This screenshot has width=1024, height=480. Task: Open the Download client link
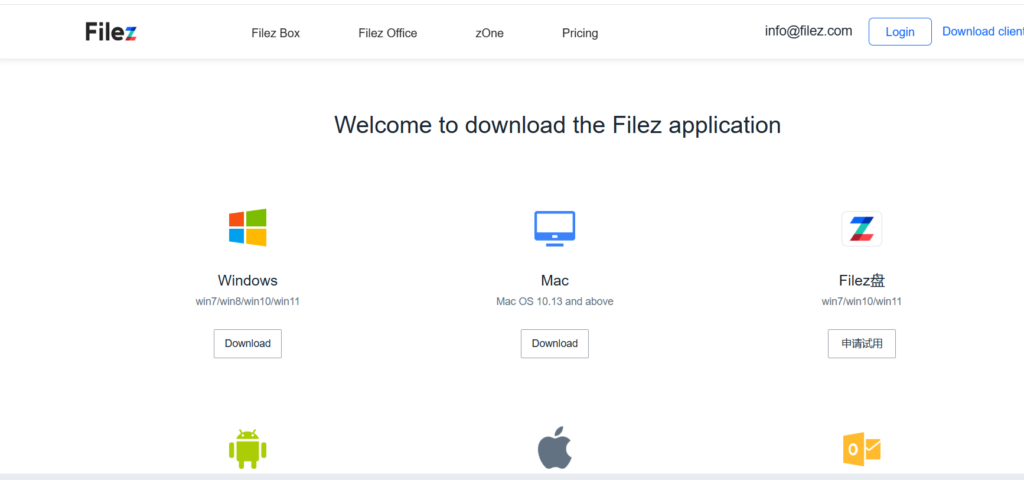pos(982,32)
